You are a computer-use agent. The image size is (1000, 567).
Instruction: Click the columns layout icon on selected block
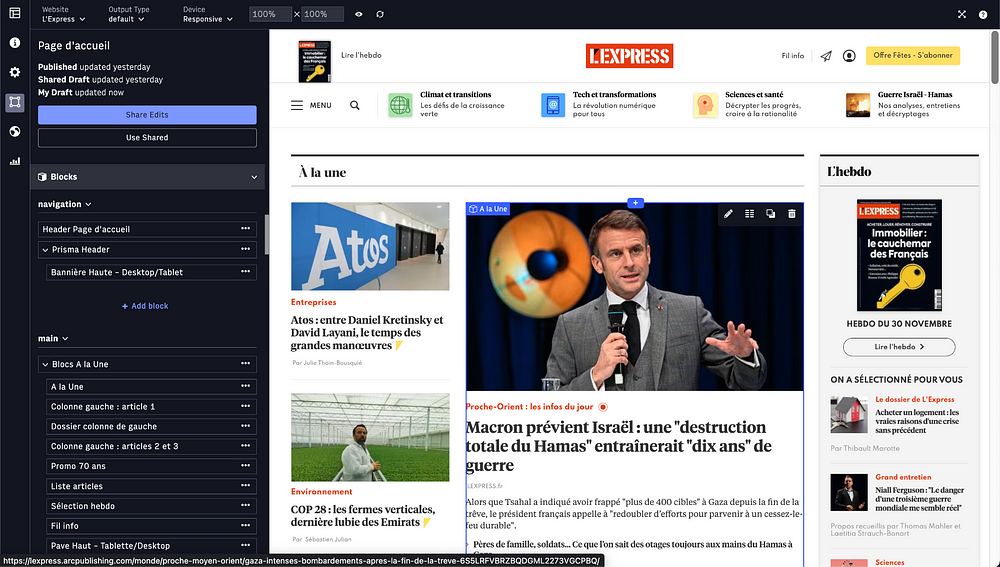[749, 214]
